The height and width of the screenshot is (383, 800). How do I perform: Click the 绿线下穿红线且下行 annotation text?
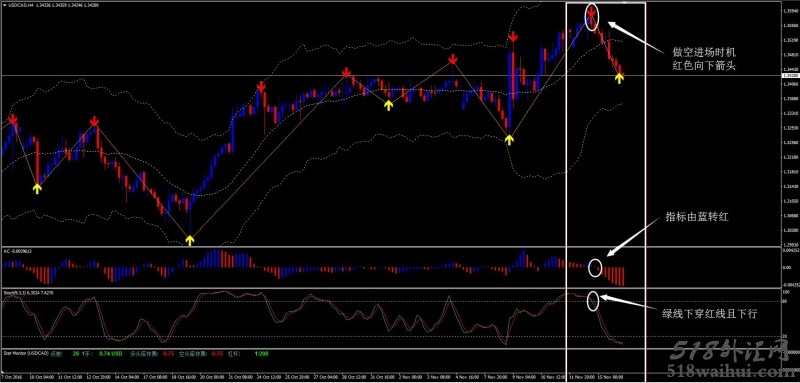pos(710,315)
